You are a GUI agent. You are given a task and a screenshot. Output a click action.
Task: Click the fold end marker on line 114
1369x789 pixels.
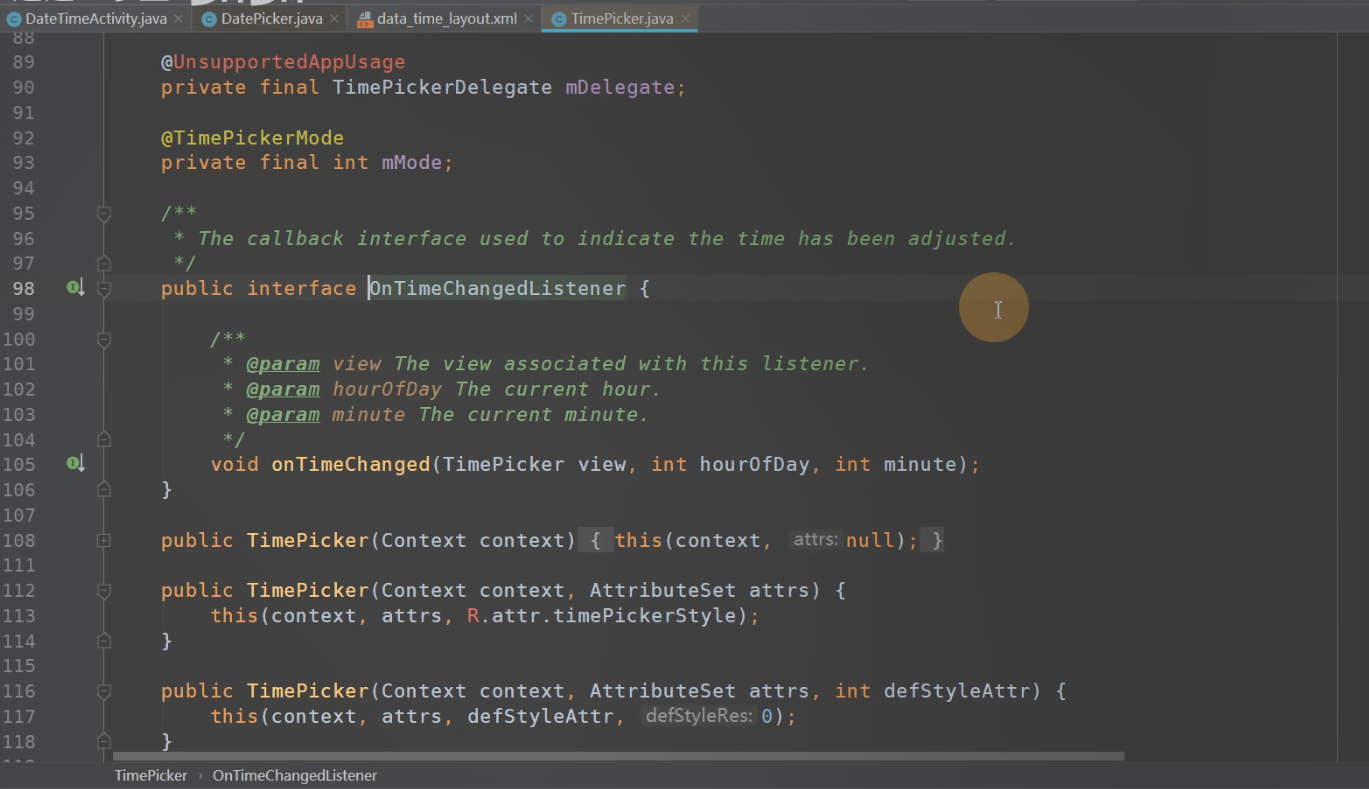tap(103, 640)
